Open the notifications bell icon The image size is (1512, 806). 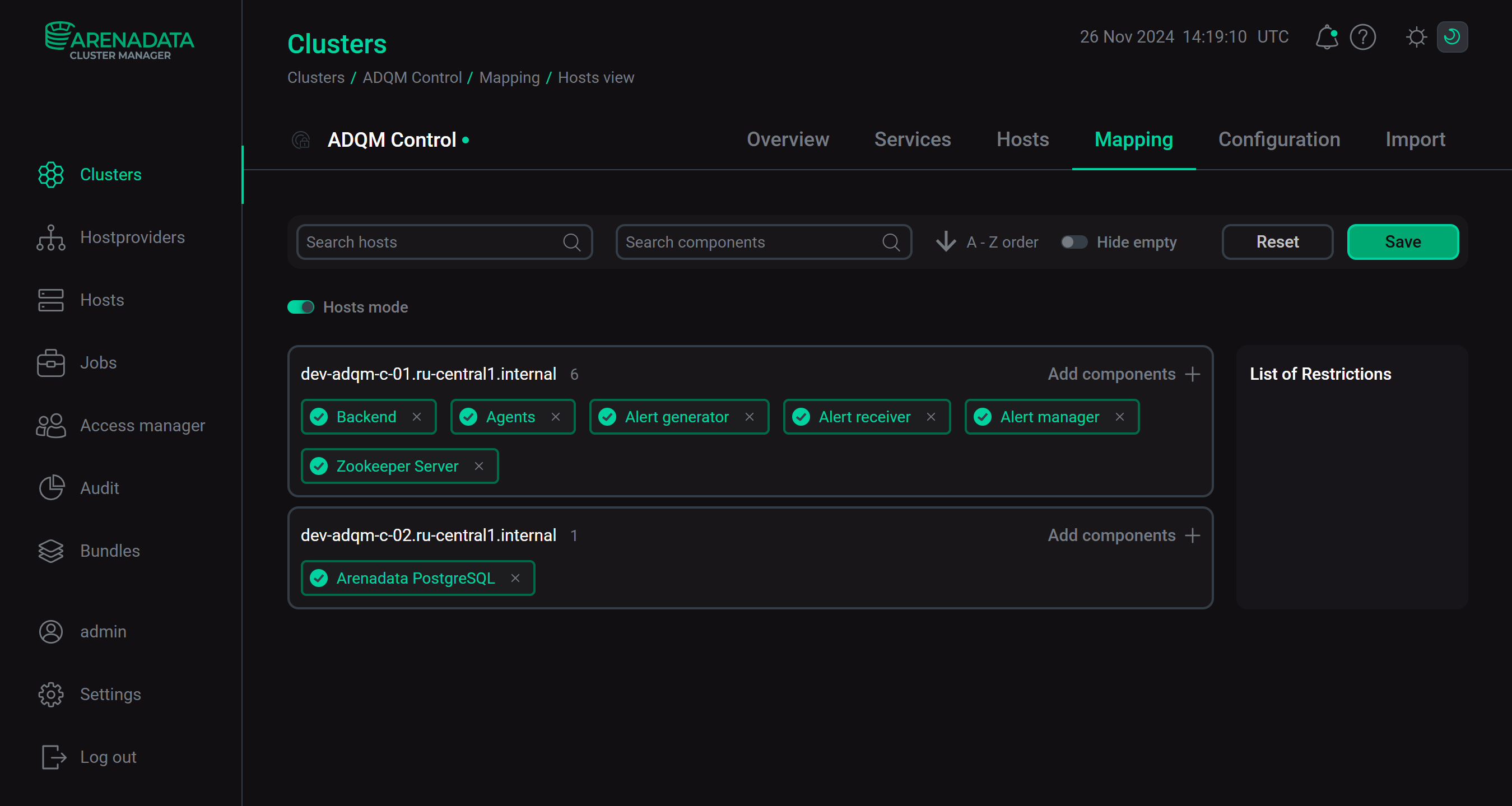tap(1326, 38)
